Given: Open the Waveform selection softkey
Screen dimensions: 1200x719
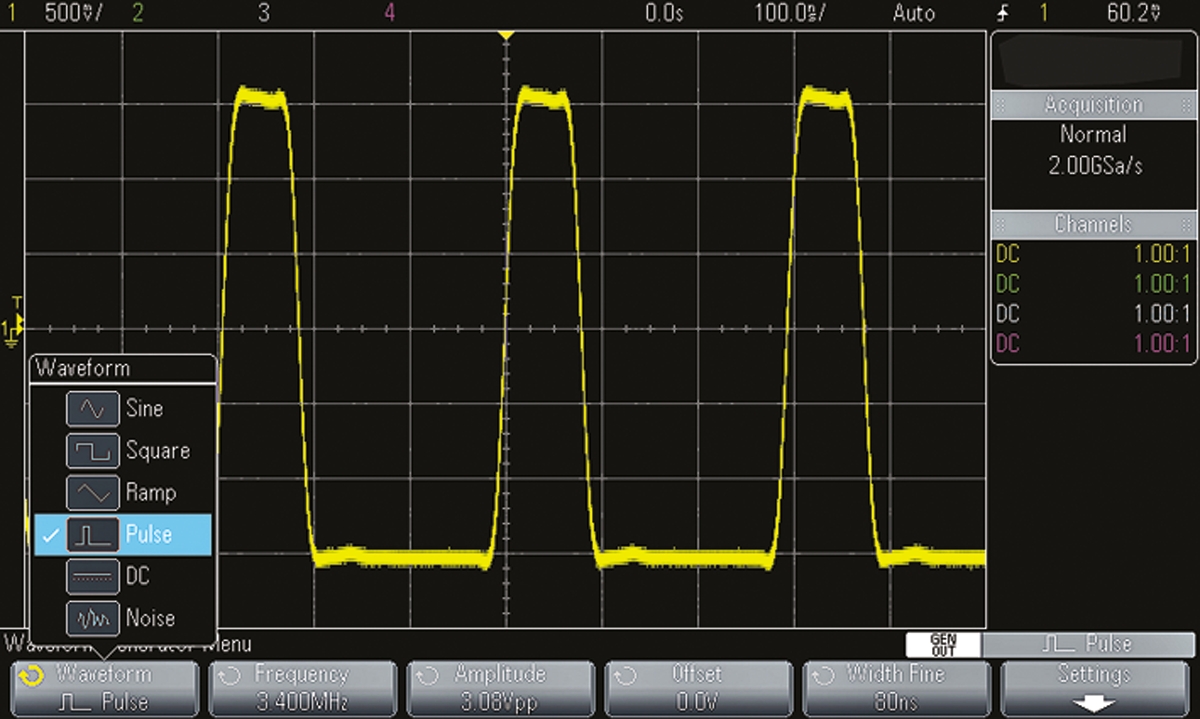Looking at the screenshot, I should coord(104,688).
